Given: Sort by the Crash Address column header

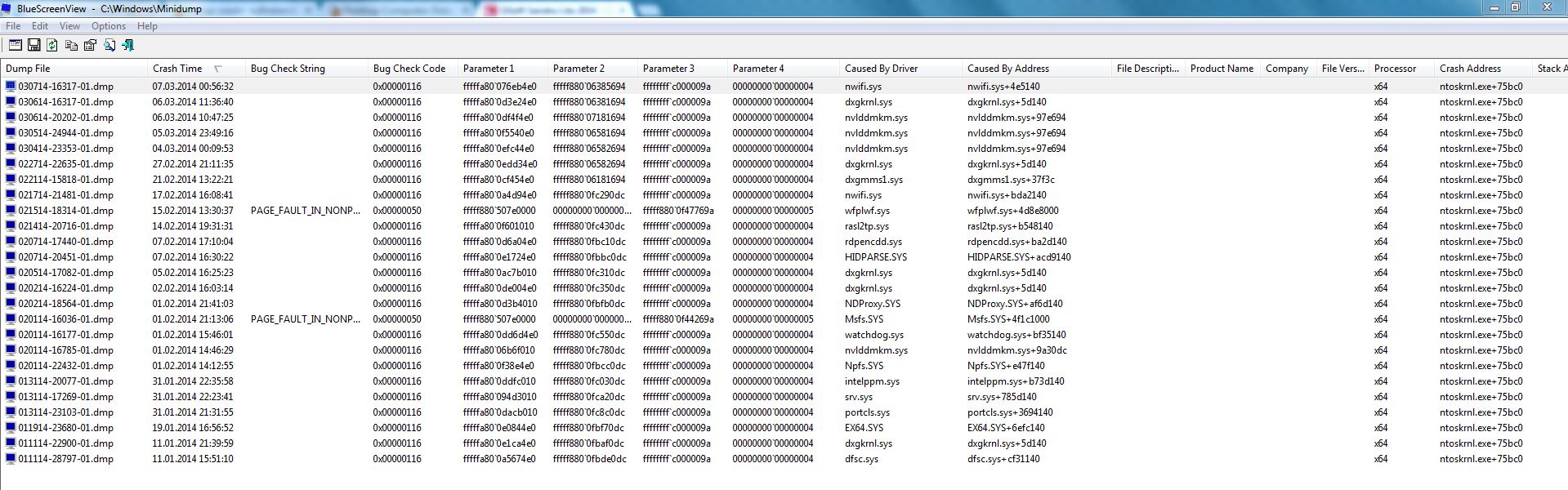Looking at the screenshot, I should point(1483,69).
